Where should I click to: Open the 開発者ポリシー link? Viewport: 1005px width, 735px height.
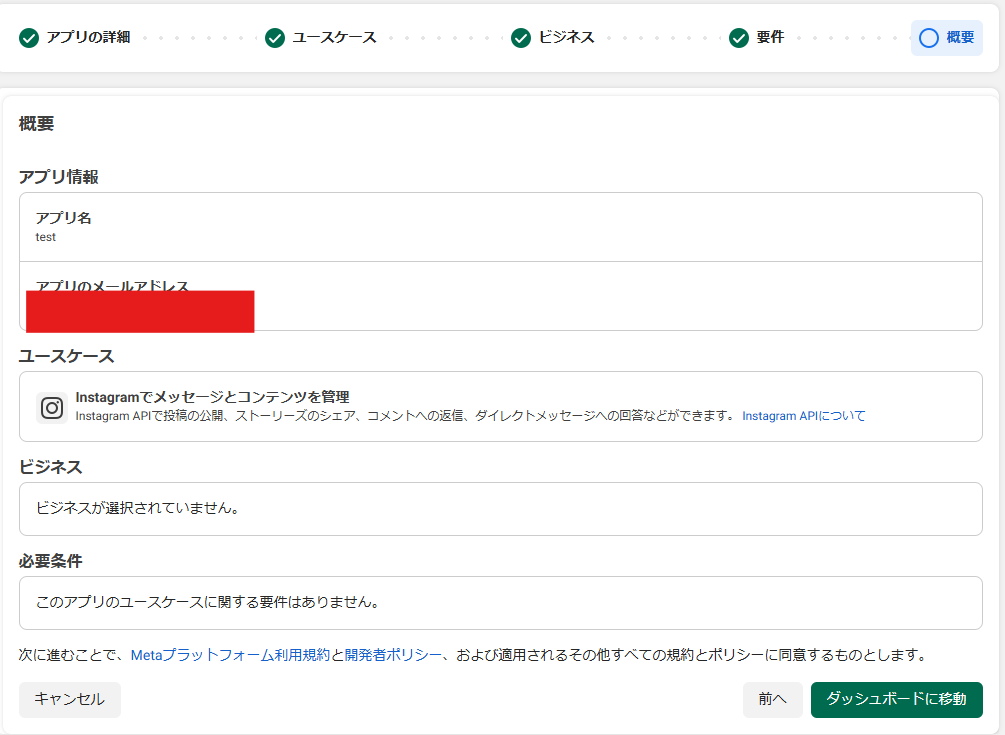pos(394,655)
